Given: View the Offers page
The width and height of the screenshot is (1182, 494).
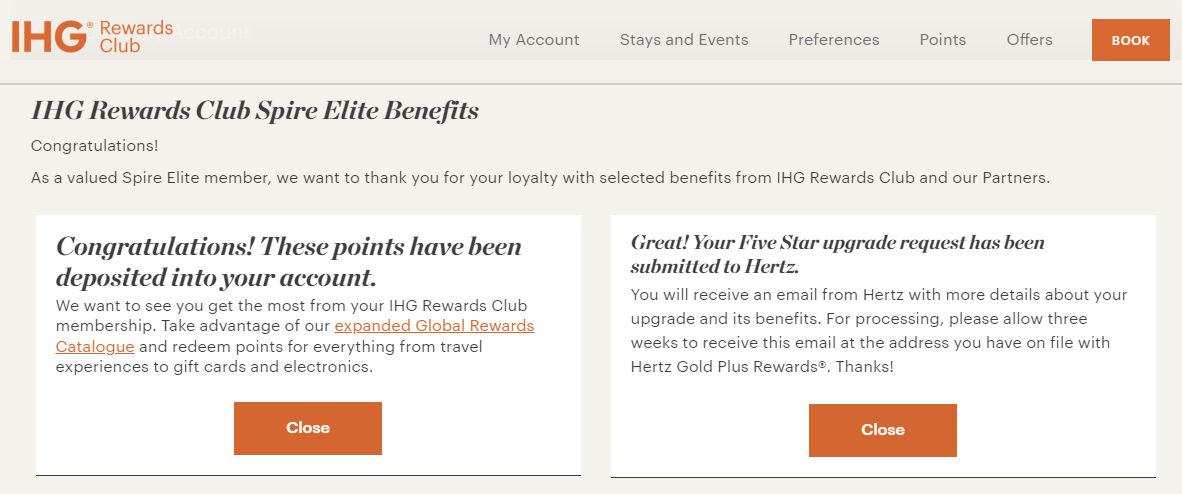Looking at the screenshot, I should (x=1030, y=40).
